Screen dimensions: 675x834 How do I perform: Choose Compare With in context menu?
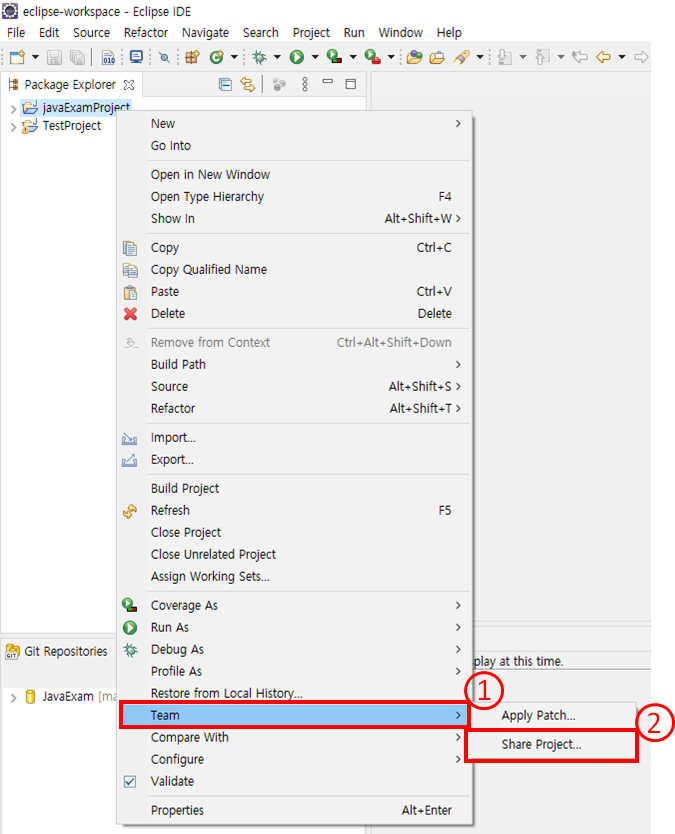294,737
